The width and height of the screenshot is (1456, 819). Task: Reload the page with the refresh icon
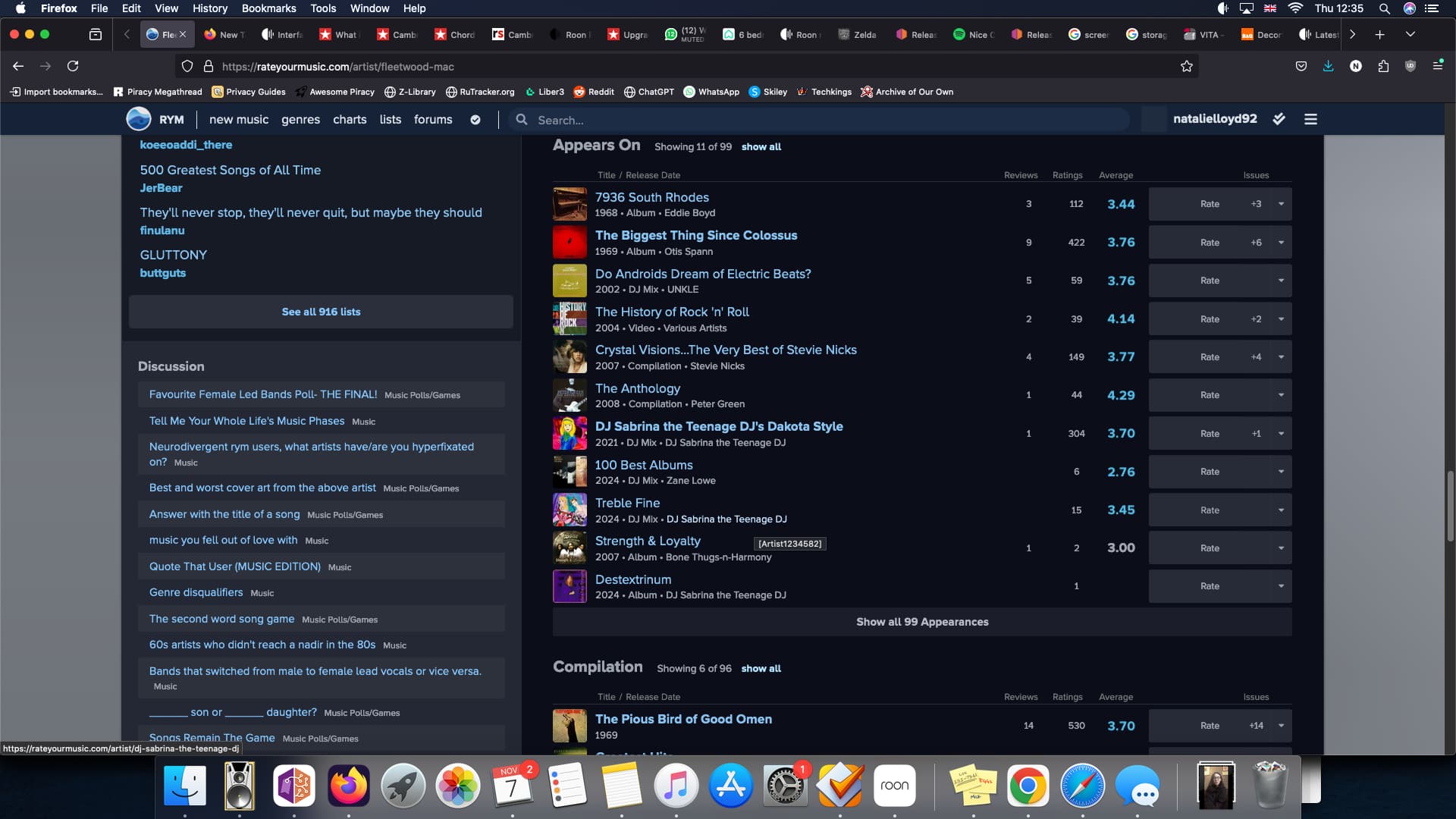[x=73, y=66]
